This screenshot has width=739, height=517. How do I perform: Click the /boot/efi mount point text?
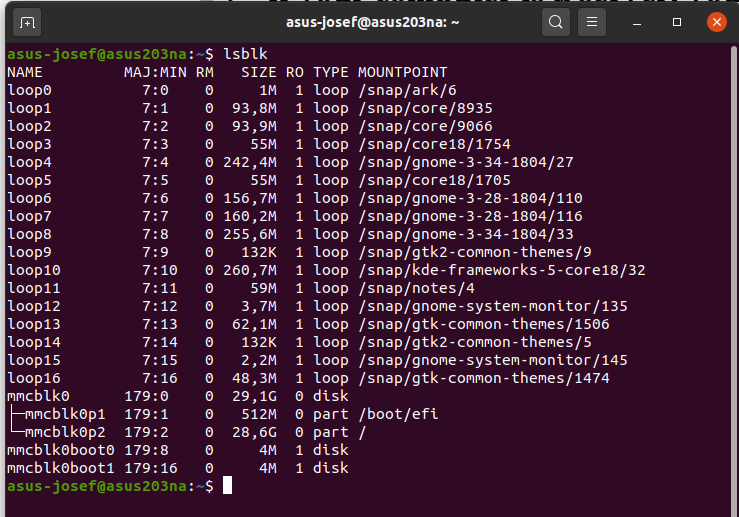[397, 413]
